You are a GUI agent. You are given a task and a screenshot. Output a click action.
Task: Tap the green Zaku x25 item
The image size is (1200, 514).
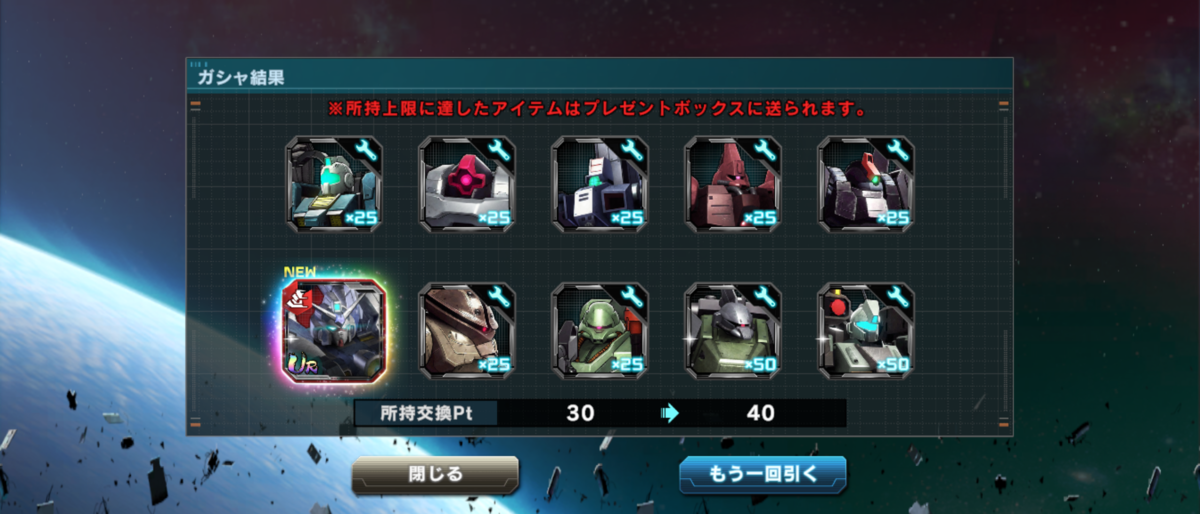pyautogui.click(x=600, y=331)
